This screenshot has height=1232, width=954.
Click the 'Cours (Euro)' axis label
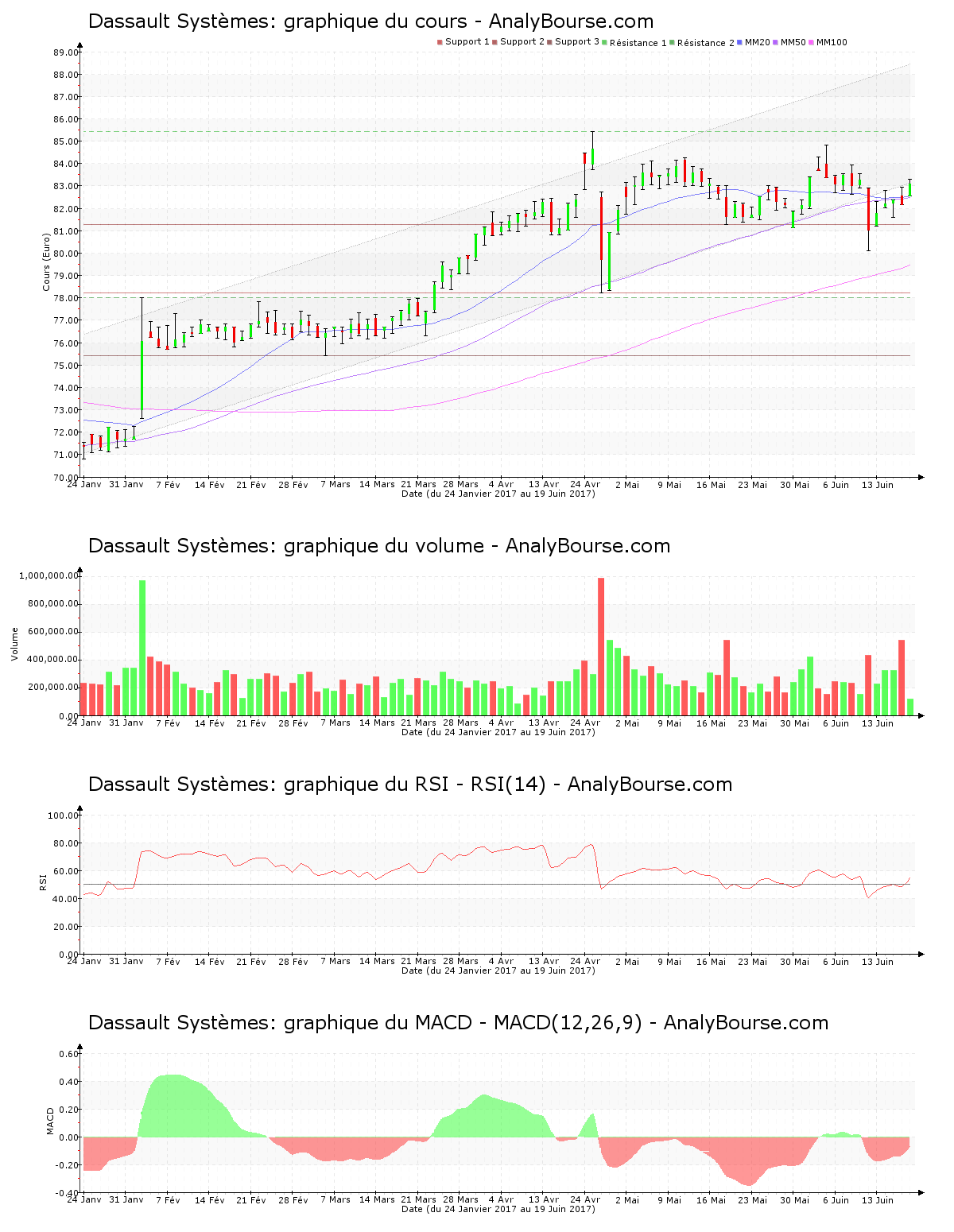click(x=46, y=261)
